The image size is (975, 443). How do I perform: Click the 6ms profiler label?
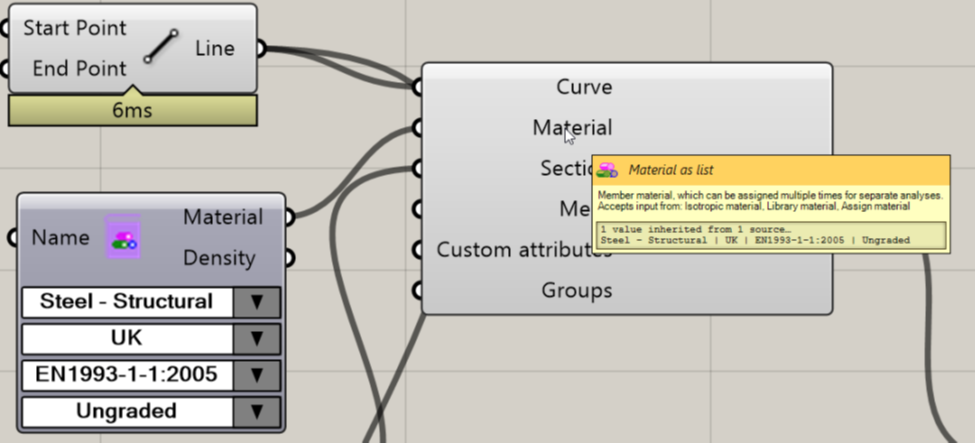coord(132,111)
